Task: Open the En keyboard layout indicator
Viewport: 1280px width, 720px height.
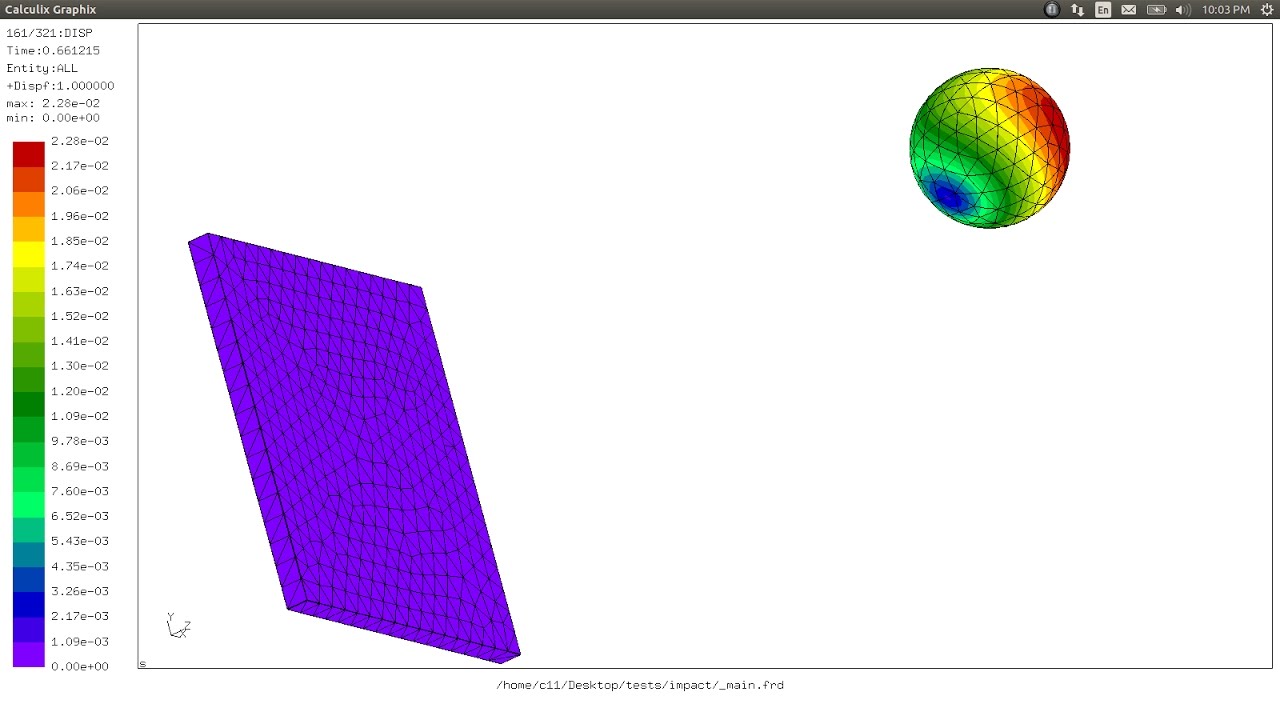Action: [1103, 9]
